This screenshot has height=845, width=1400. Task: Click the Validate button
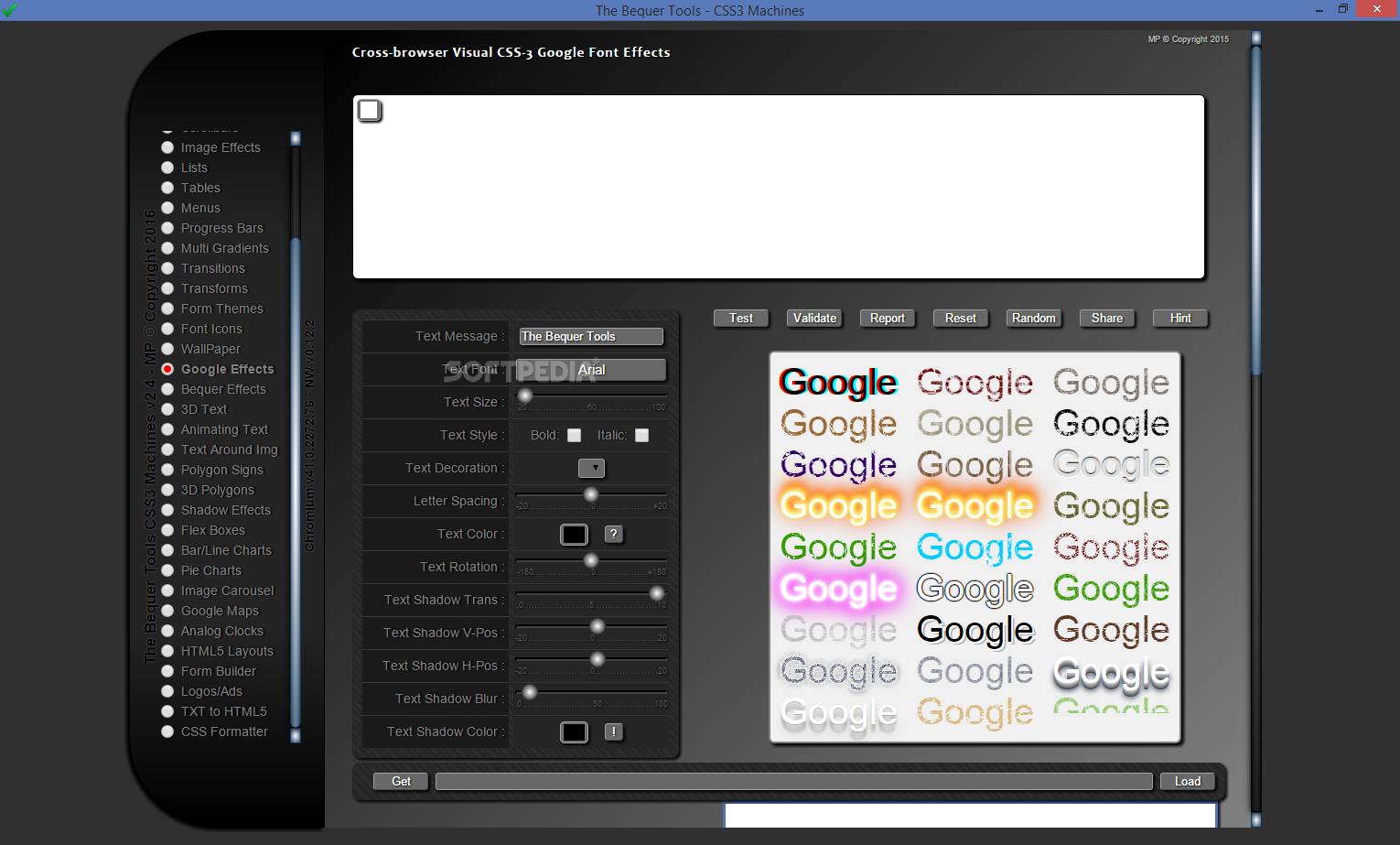coord(814,318)
